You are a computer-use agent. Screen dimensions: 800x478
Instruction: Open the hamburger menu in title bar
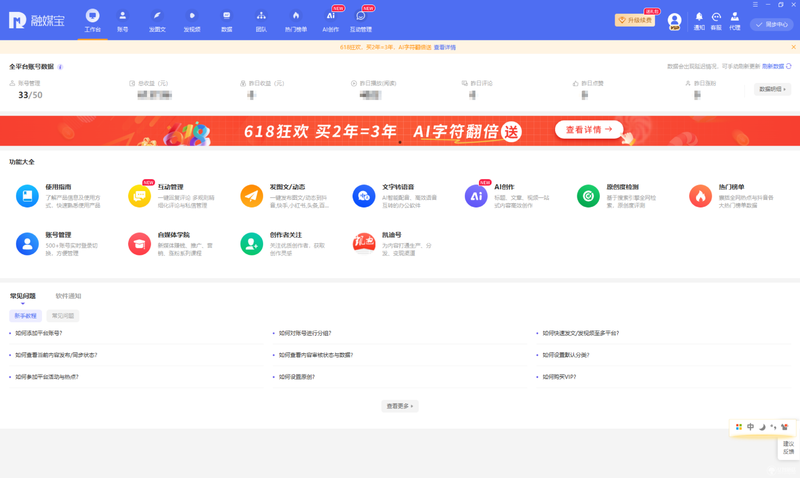755,5
